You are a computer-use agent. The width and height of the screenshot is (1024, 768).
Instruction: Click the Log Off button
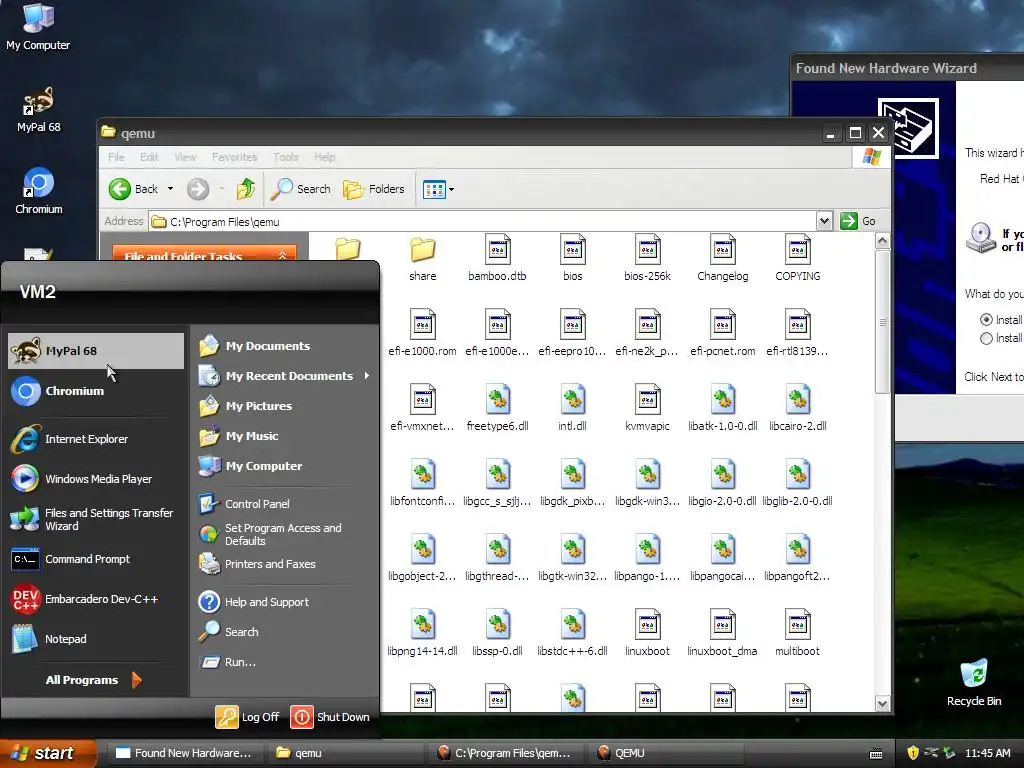248,717
